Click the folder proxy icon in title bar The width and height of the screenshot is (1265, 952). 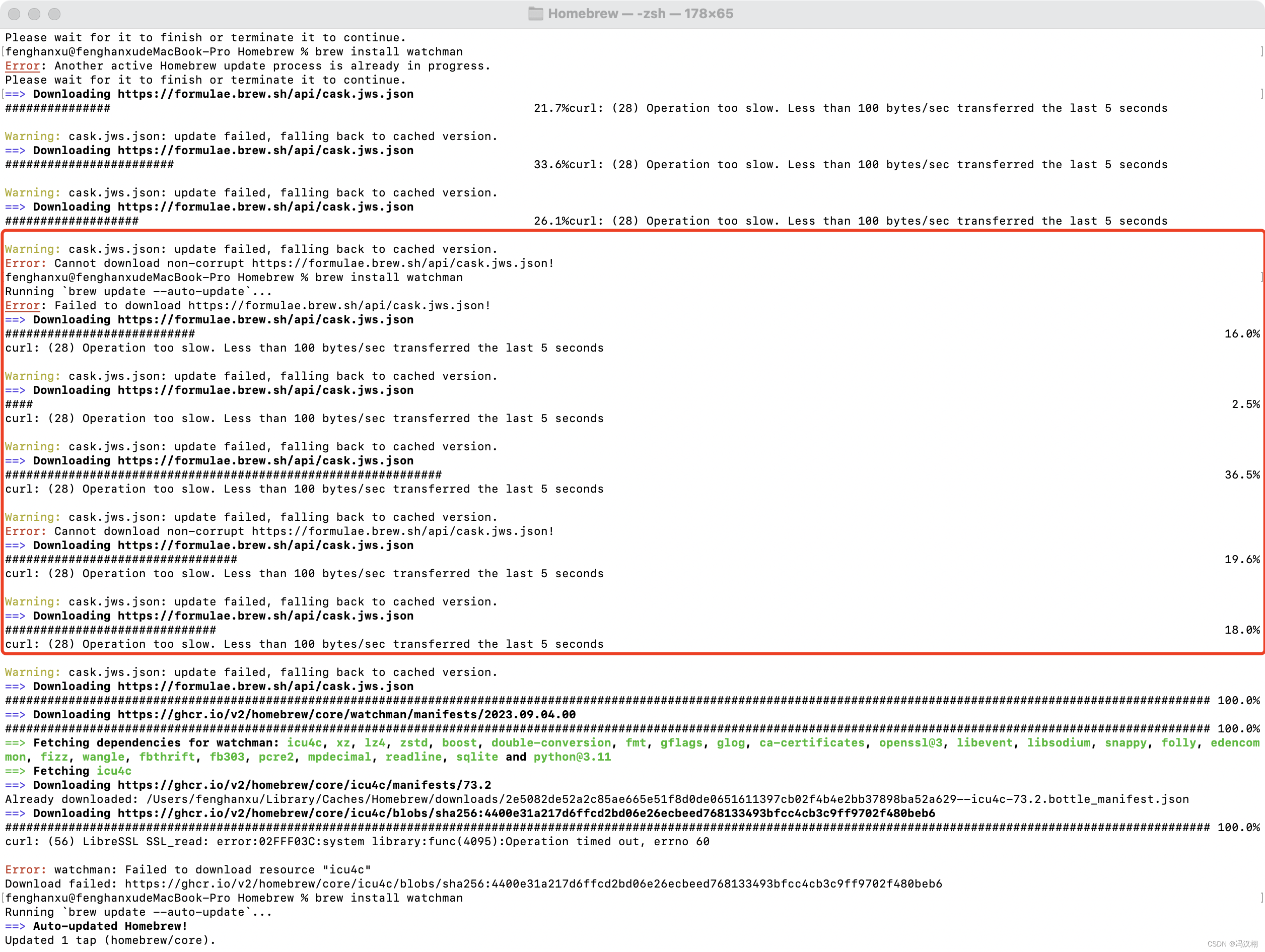(x=535, y=14)
